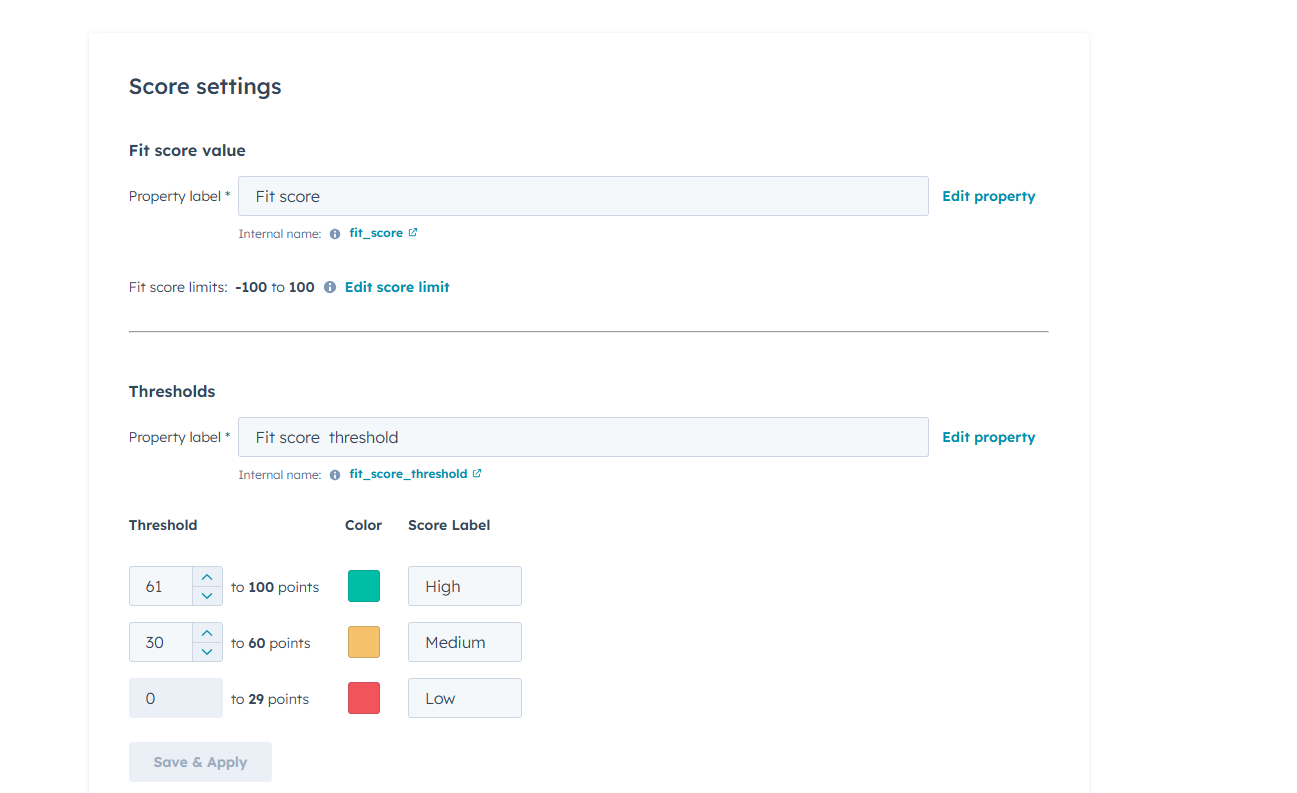Open fit_score internal name link
The width and height of the screenshot is (1297, 793).
tap(376, 233)
